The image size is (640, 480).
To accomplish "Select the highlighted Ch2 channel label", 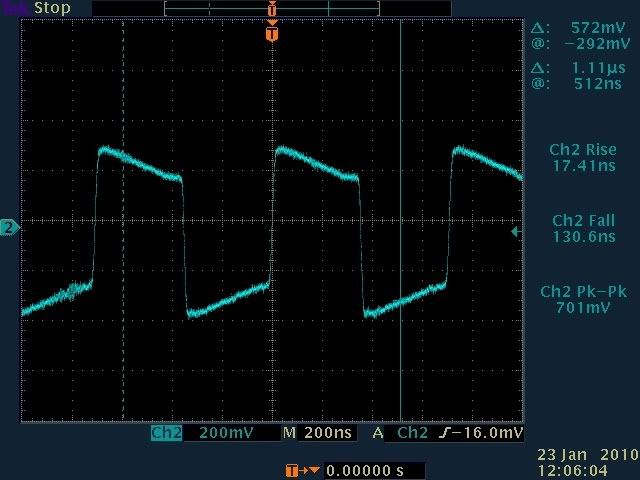I will (166, 434).
